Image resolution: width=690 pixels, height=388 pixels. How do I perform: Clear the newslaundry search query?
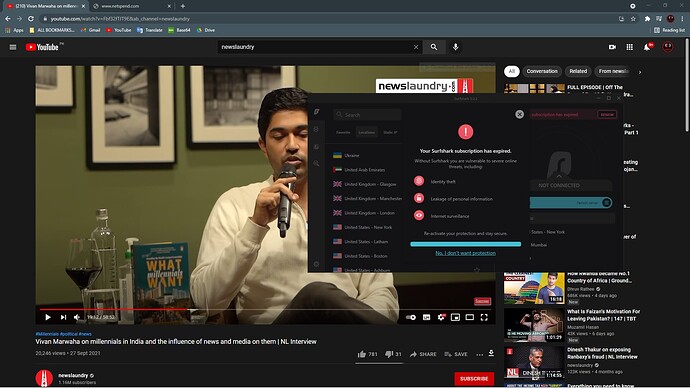416,47
